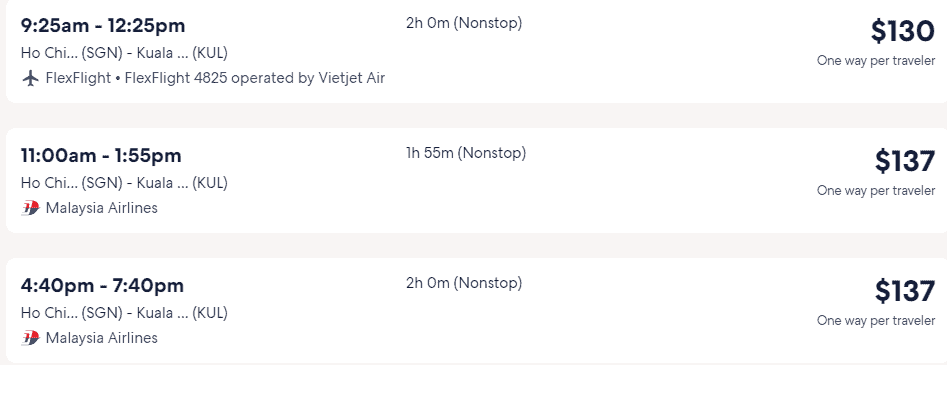Click the 1h 55m (Nonstop) duration

pyautogui.click(x=466, y=153)
